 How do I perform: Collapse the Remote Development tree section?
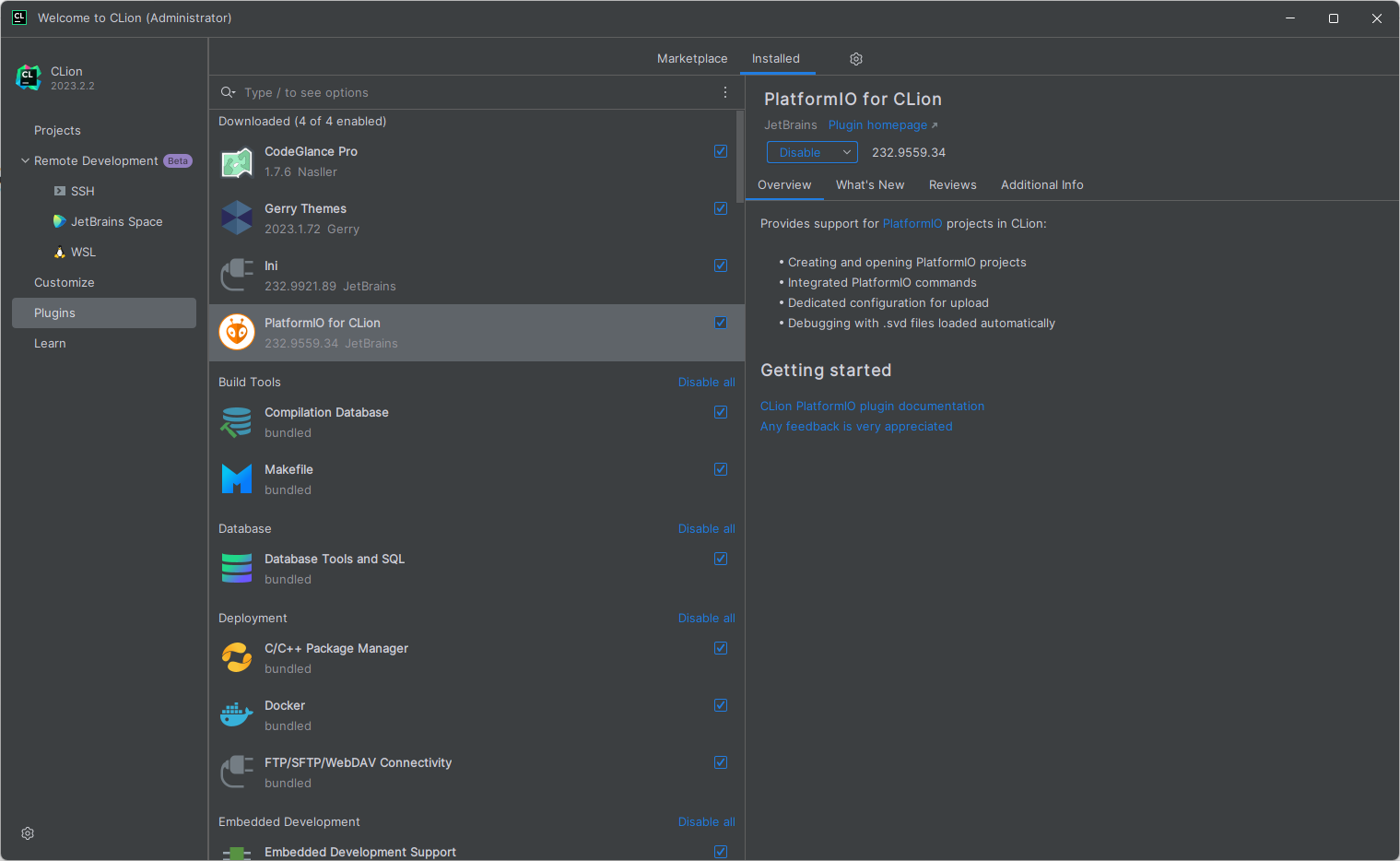click(25, 160)
